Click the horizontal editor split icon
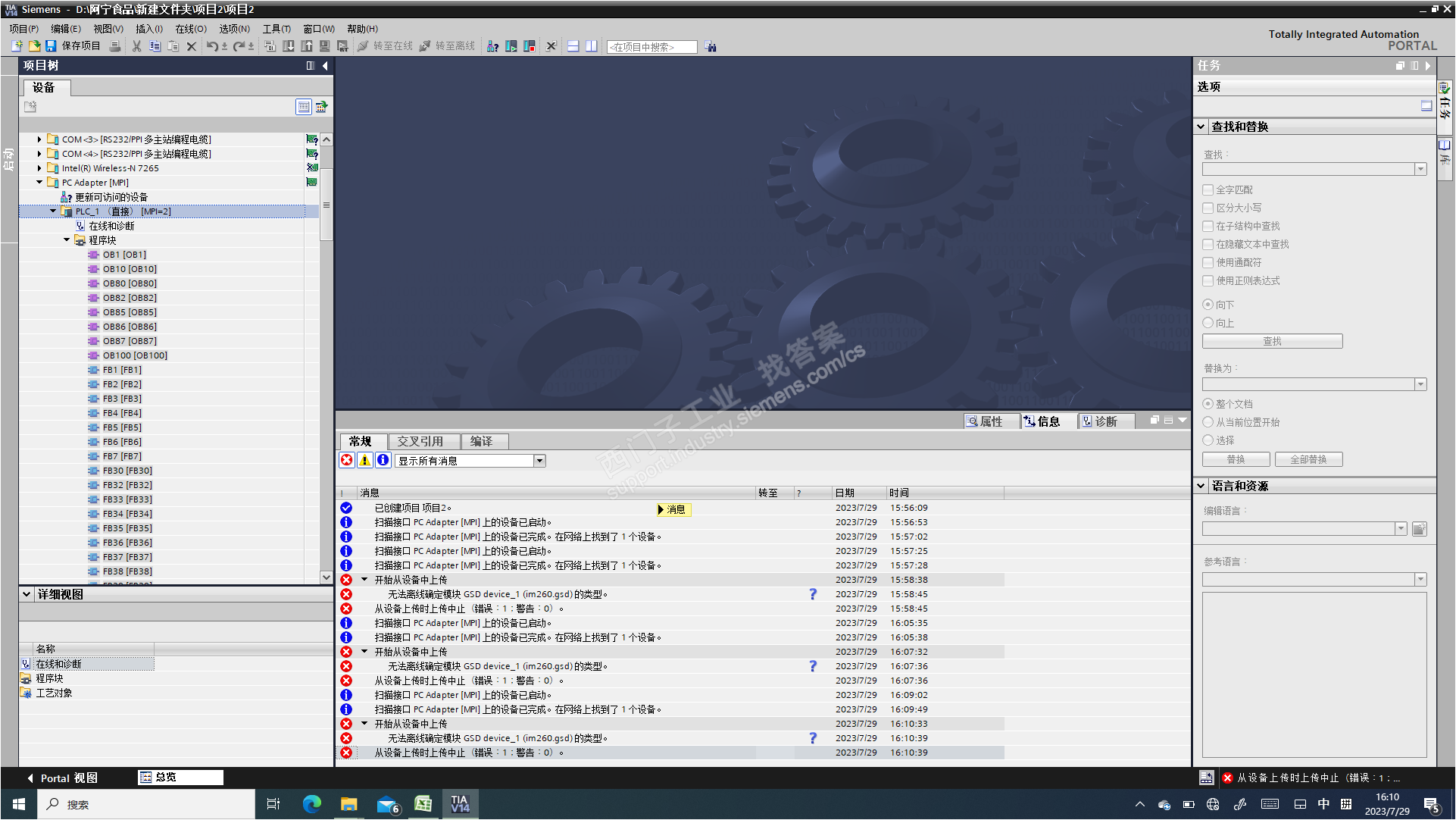Viewport: 1456px width, 820px height. tap(573, 46)
